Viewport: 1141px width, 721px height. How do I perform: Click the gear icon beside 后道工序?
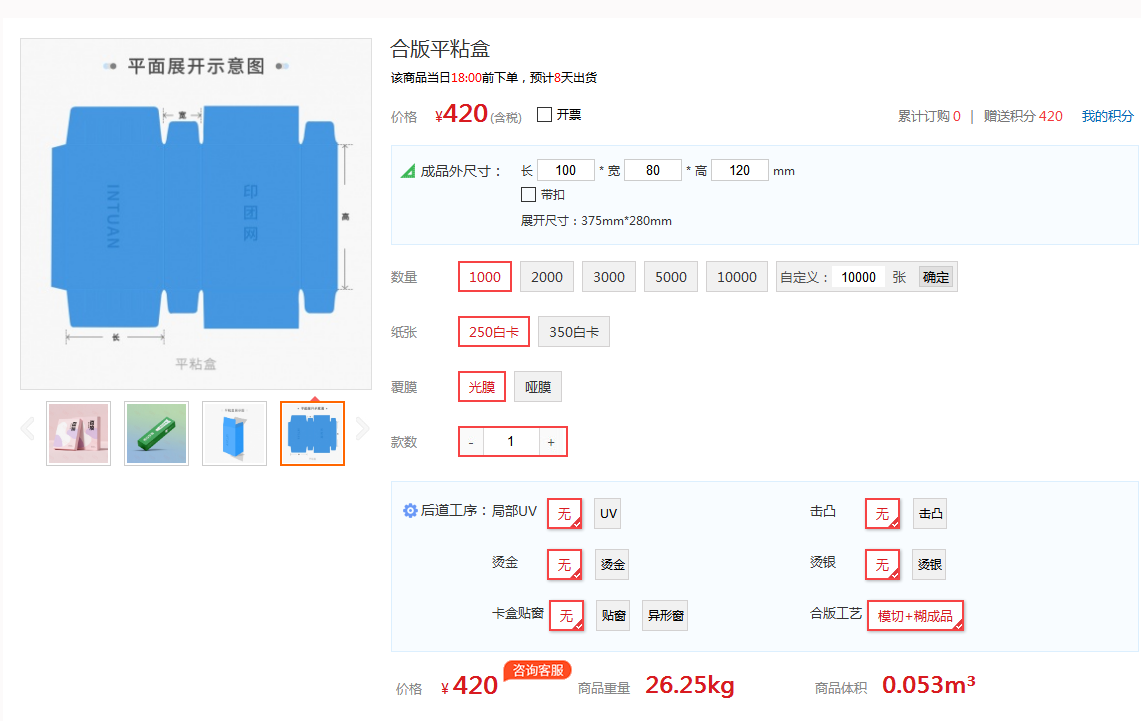coord(410,511)
